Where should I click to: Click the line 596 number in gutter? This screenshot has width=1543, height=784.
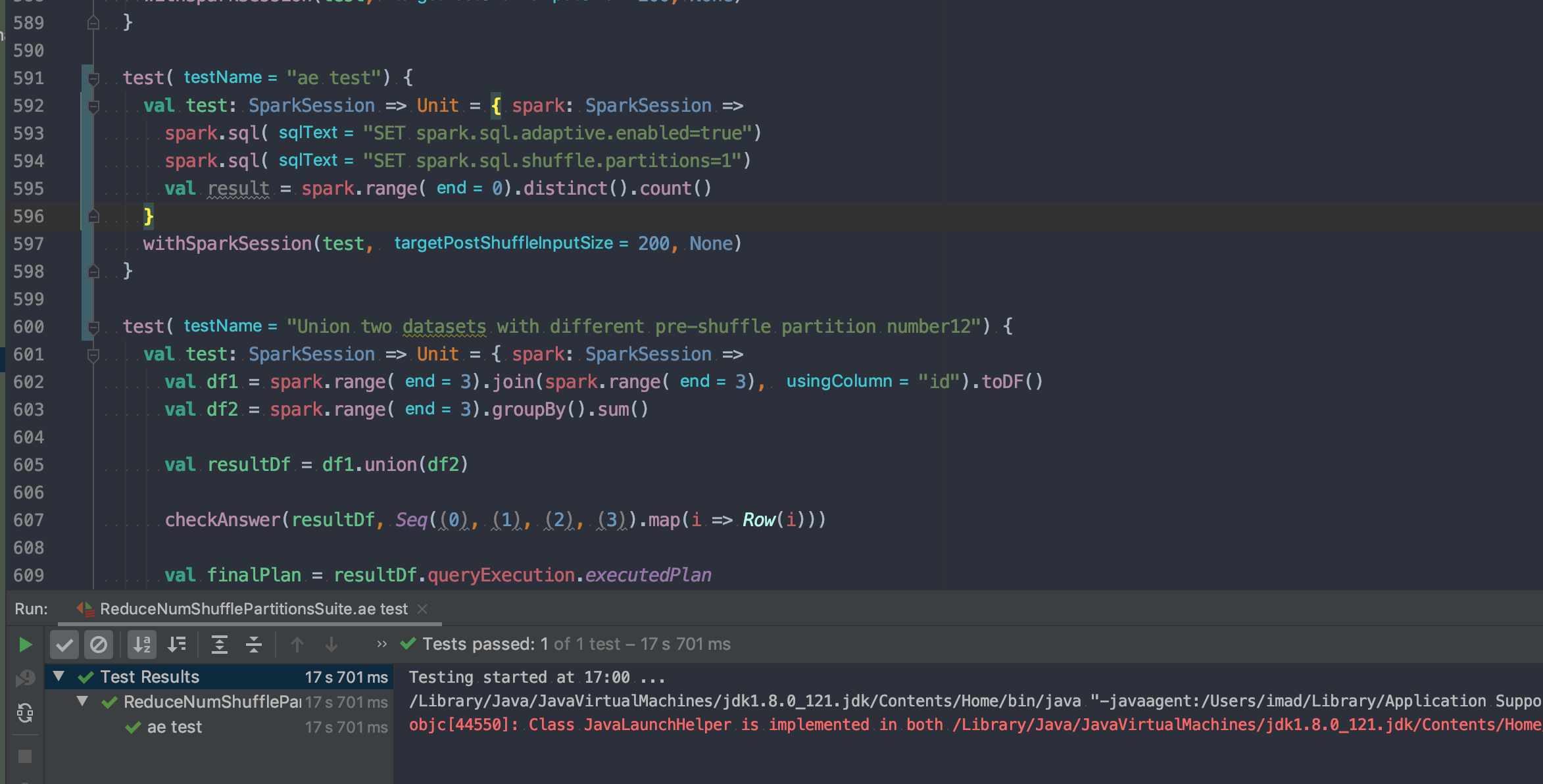coord(29,216)
